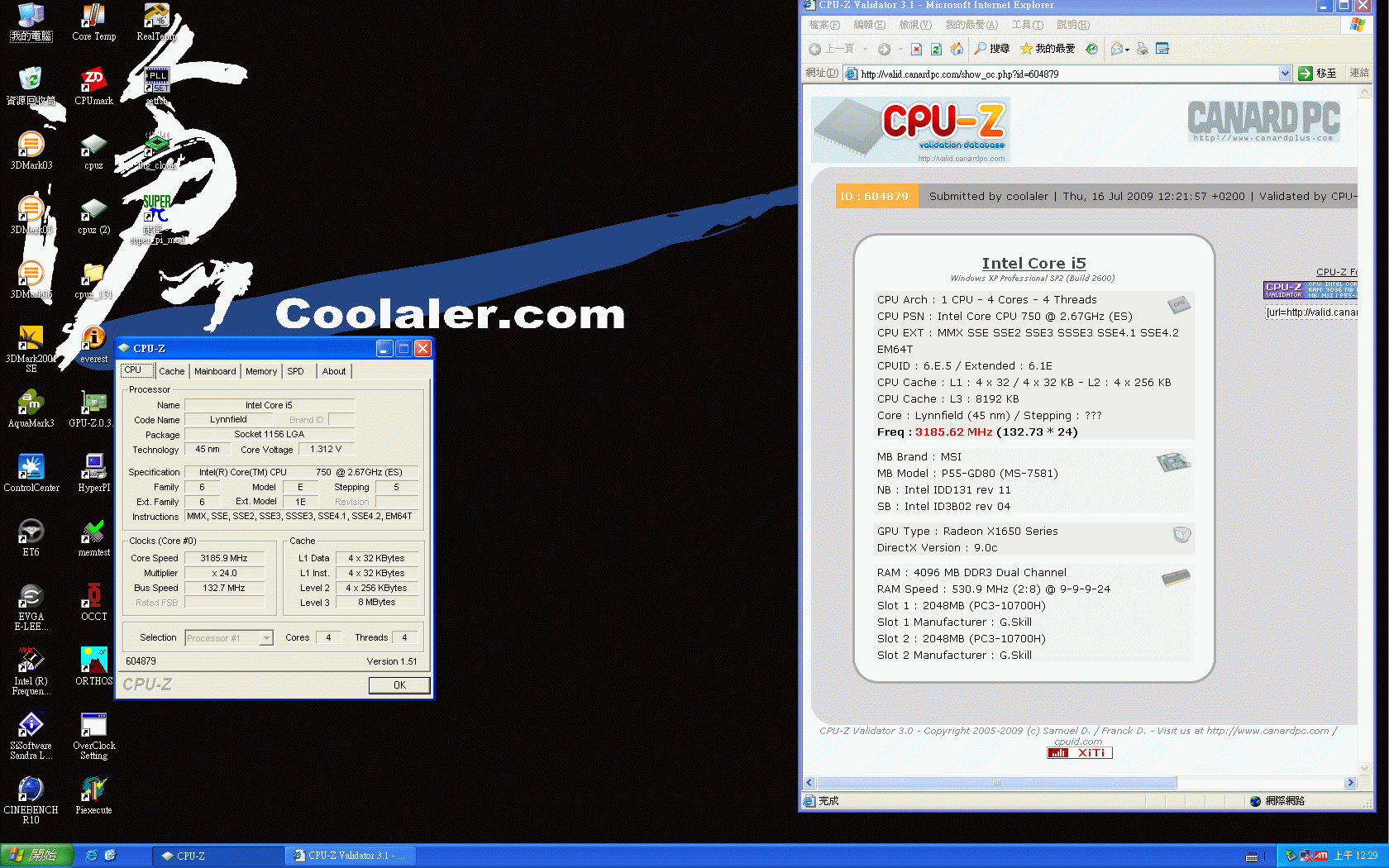
Task: Open the IE Search toolbar button
Action: [x=991, y=49]
